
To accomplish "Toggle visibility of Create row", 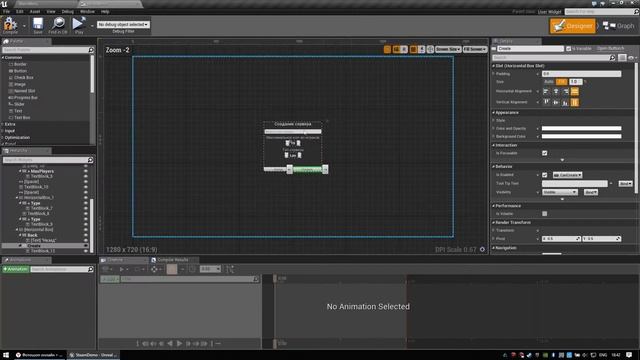I will click(x=86, y=246).
